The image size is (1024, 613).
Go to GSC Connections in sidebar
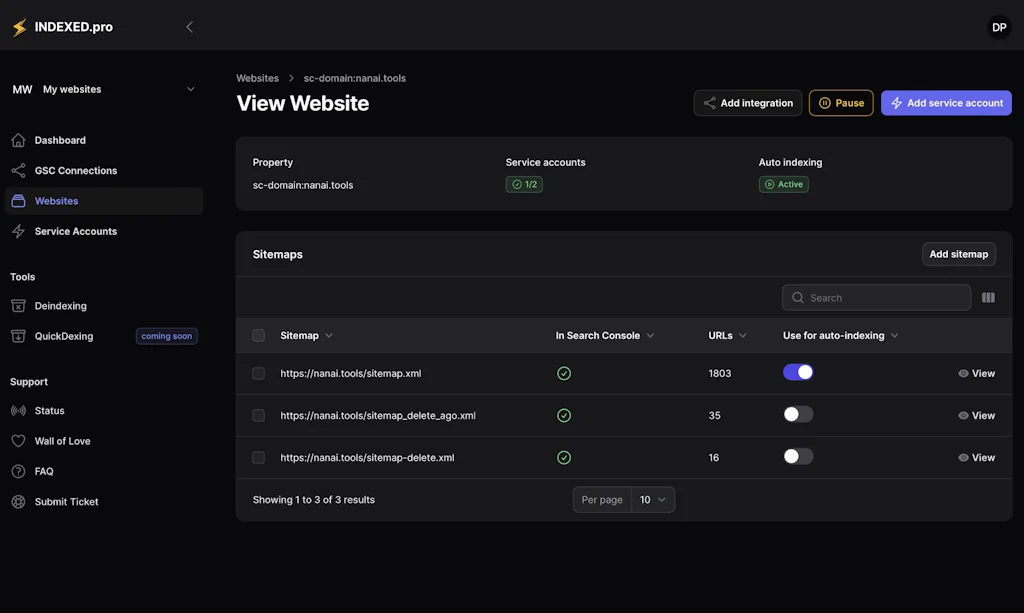click(x=75, y=171)
